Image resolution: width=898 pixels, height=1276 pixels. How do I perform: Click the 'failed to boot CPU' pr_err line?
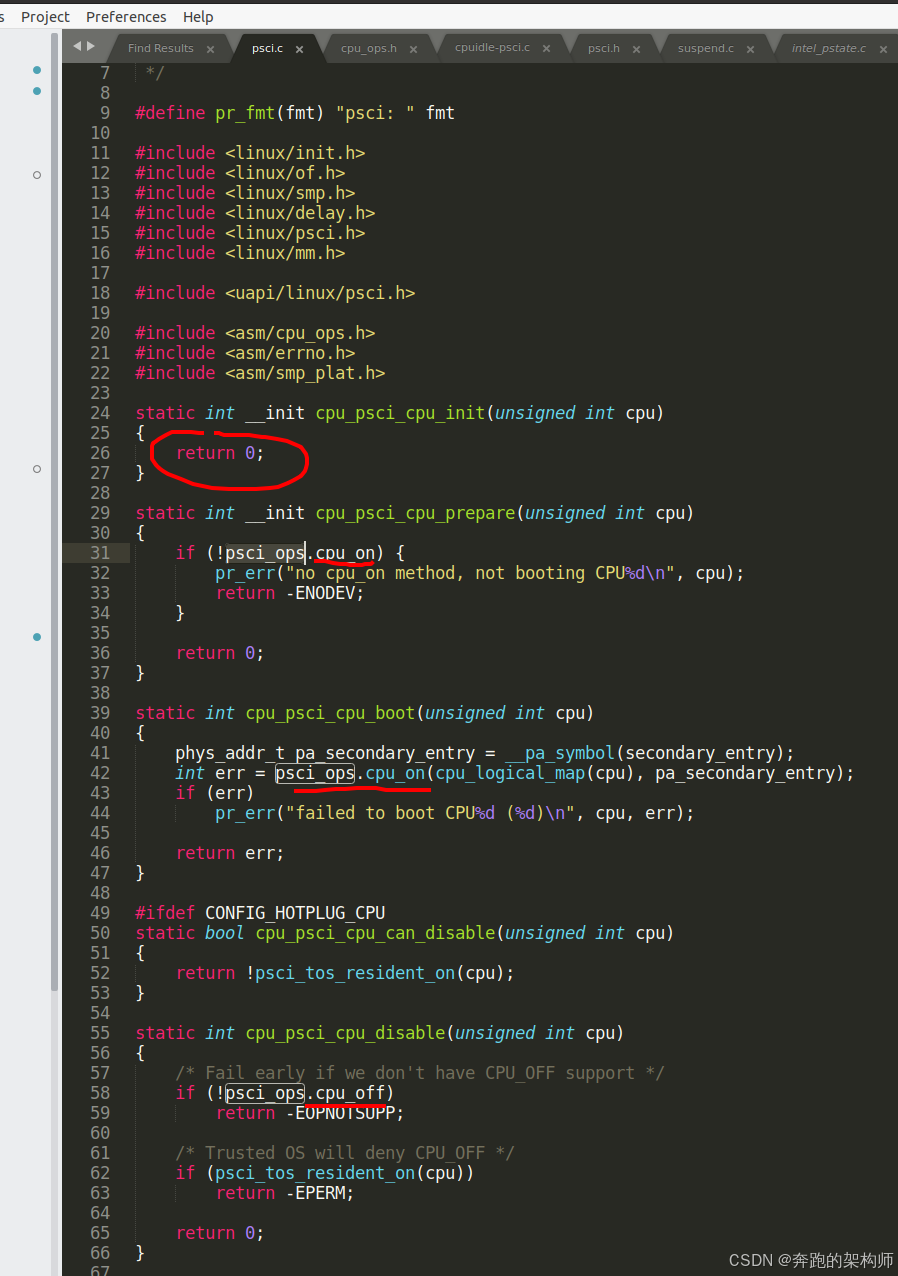[455, 813]
